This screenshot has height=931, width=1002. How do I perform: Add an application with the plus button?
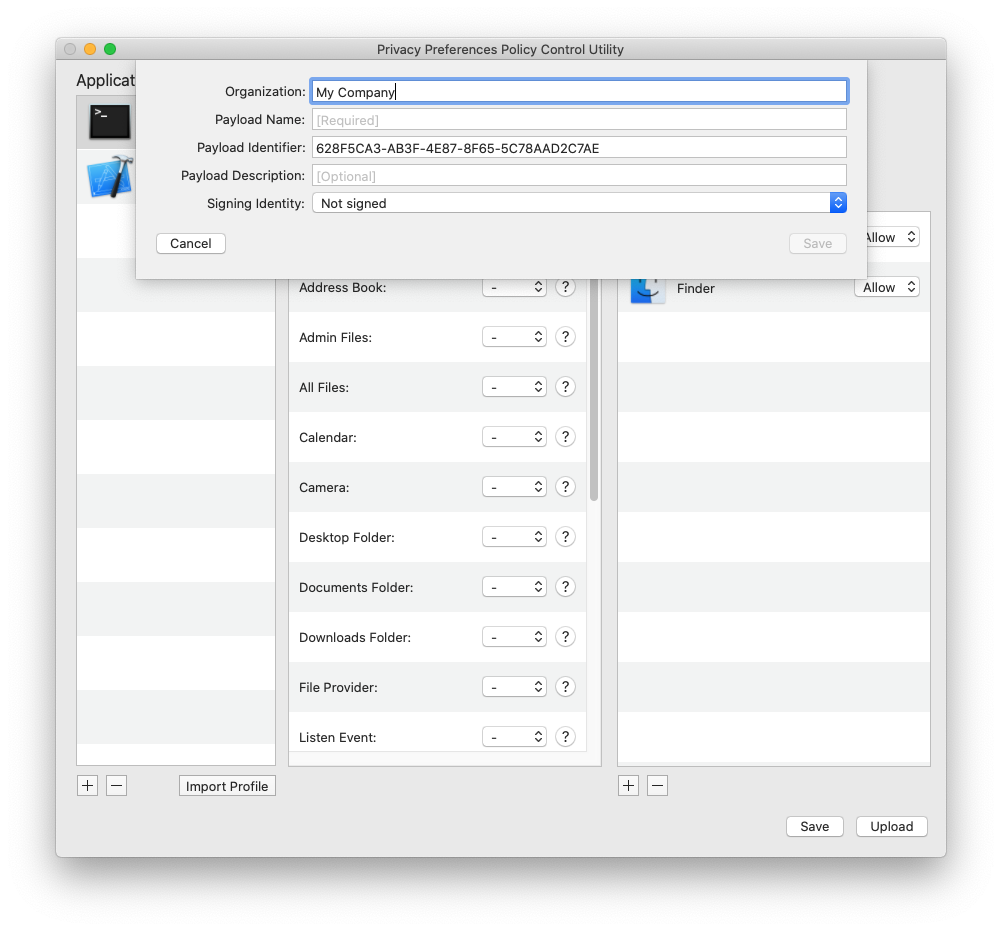88,785
